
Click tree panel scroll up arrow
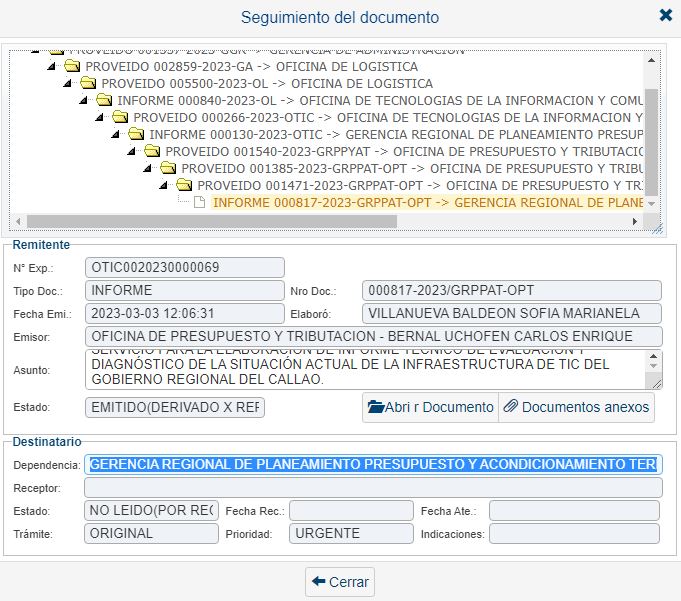point(651,60)
